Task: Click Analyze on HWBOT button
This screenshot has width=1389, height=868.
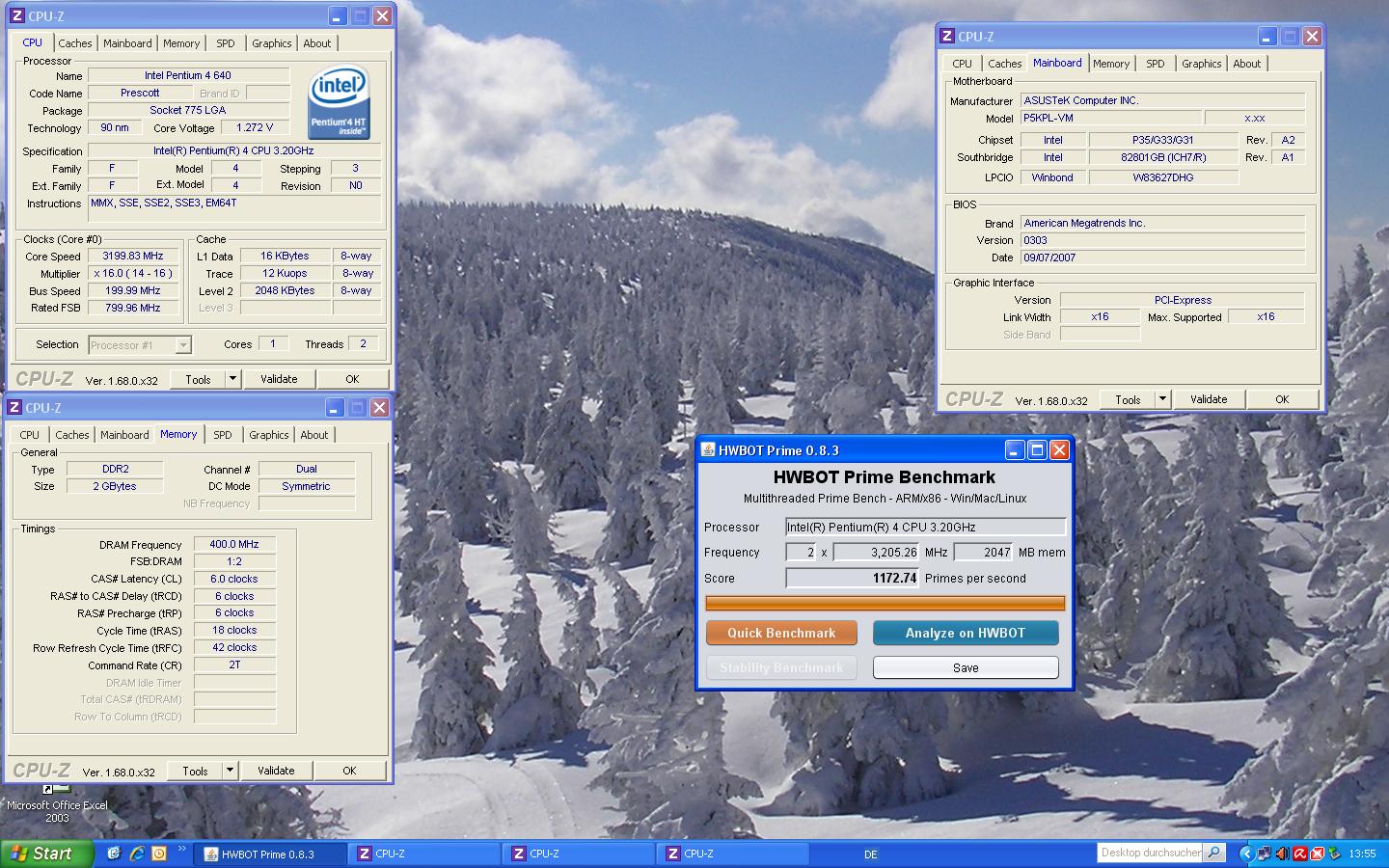Action: [966, 633]
